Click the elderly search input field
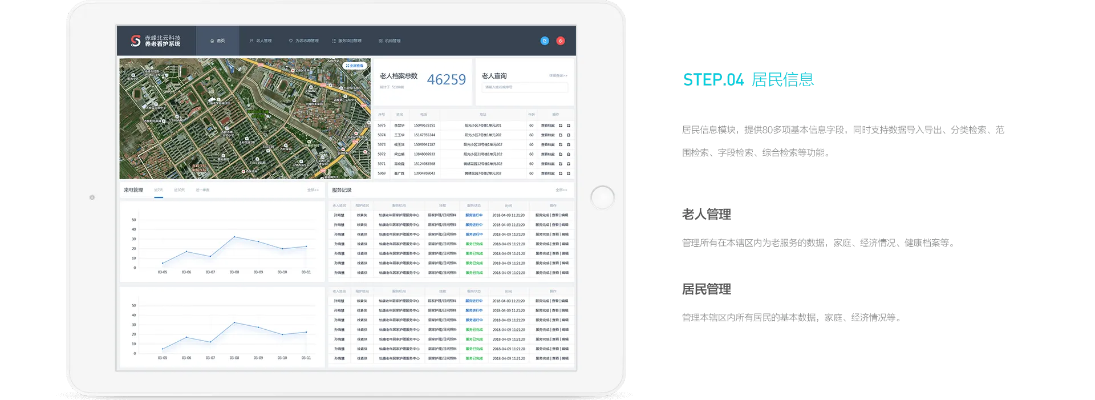Viewport: 1095px width, 400px height. tap(524, 88)
